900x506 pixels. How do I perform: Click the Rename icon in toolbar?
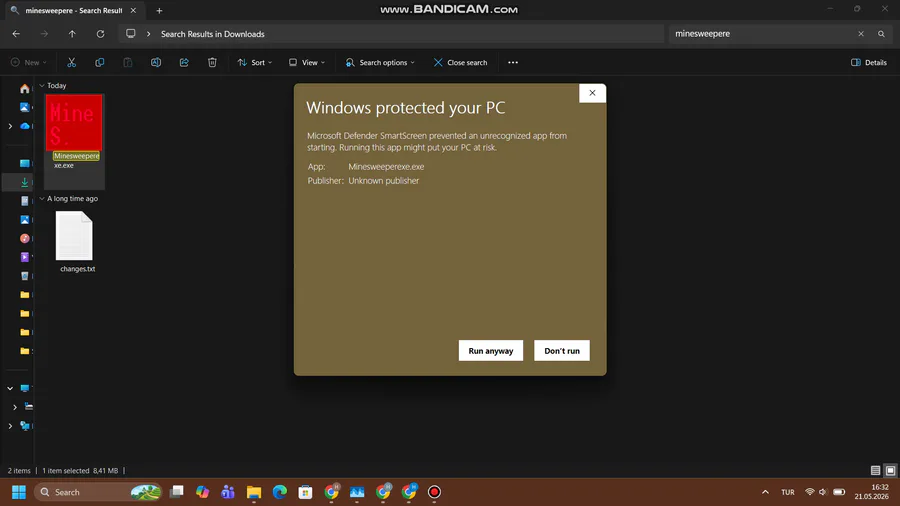pyautogui.click(x=156, y=63)
